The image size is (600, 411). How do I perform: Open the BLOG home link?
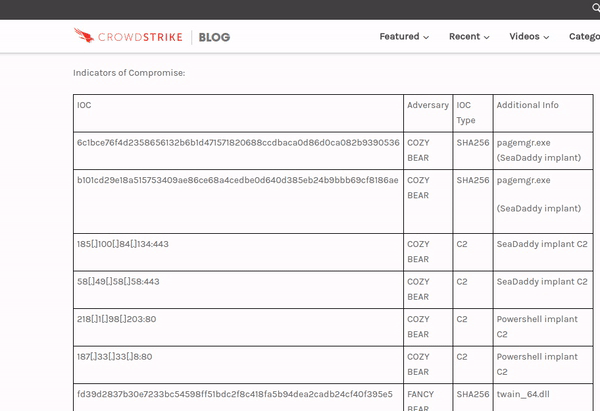214,37
